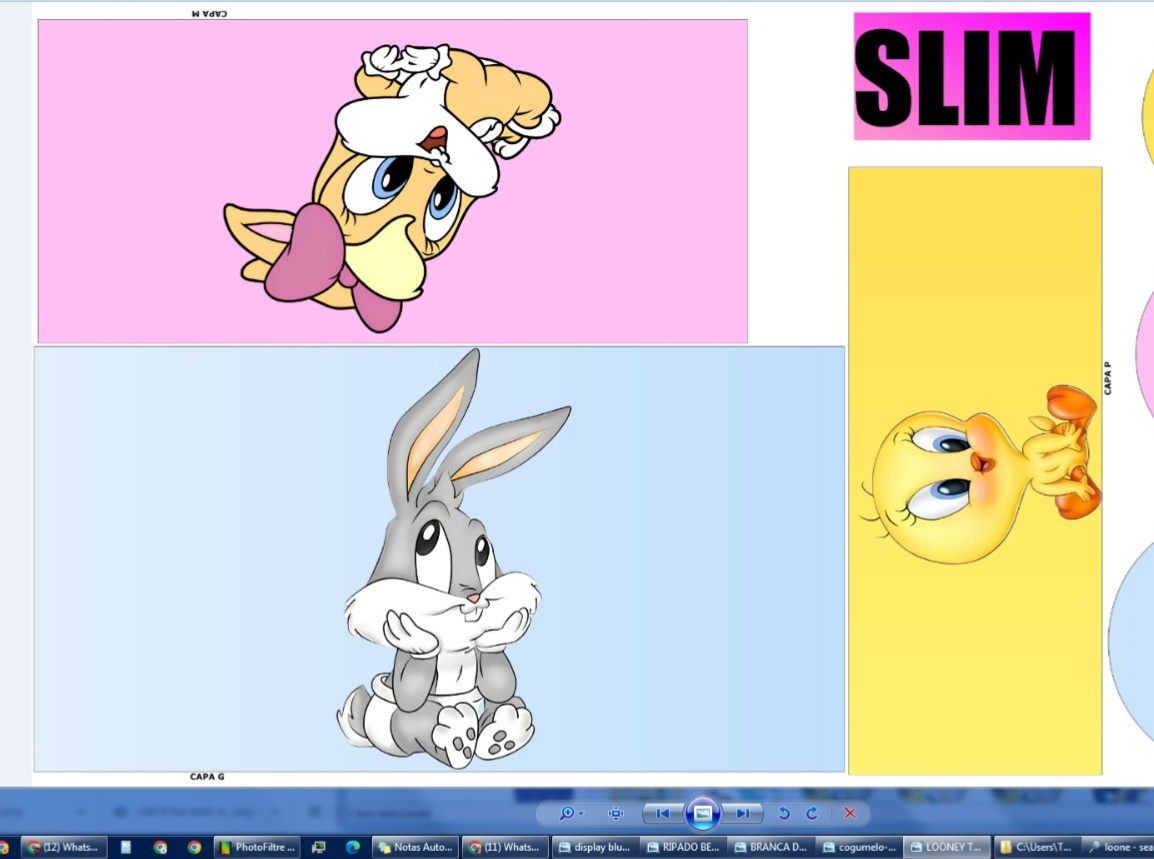Open the (11) Whats... Chrome taskbar window

(505, 847)
